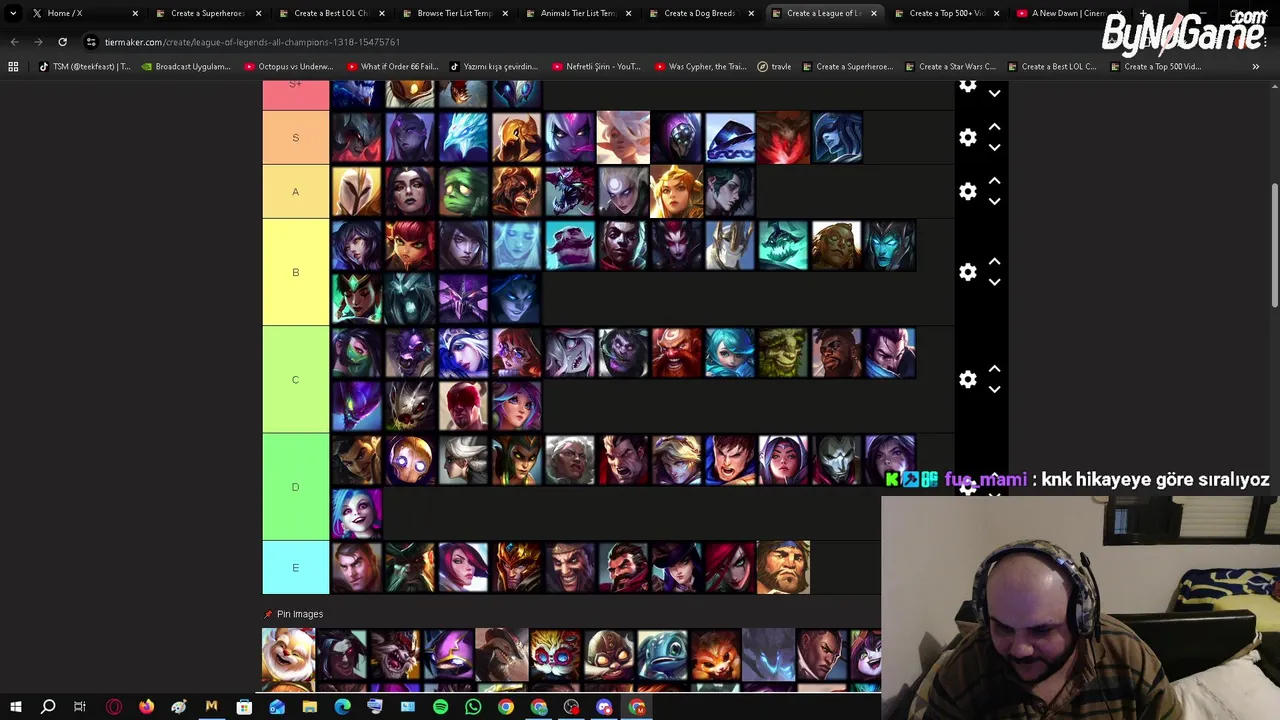Launch Firefox from the taskbar
Screen dimensions: 1280x720
coord(146,708)
